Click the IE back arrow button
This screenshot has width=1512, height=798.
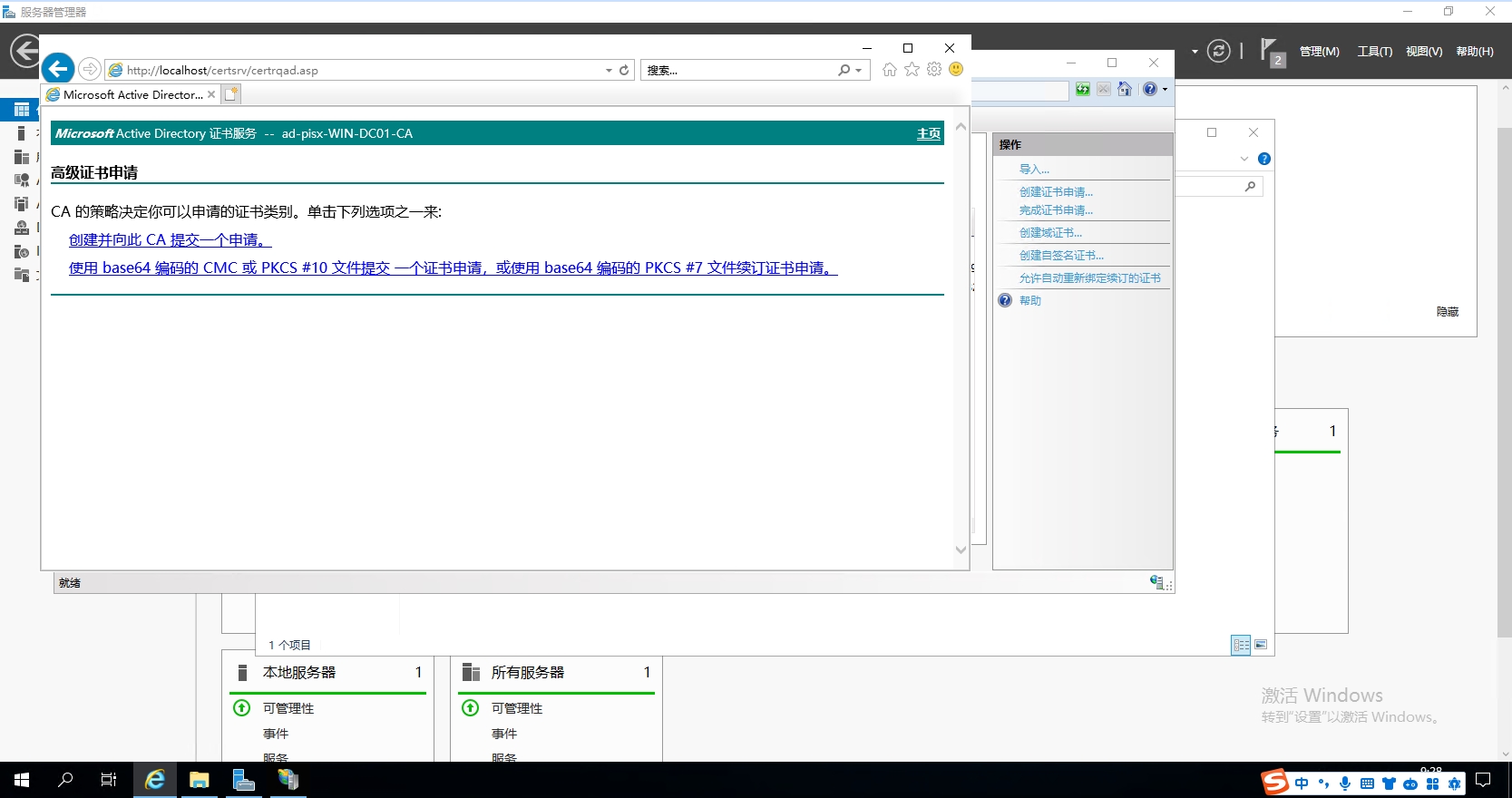(58, 69)
